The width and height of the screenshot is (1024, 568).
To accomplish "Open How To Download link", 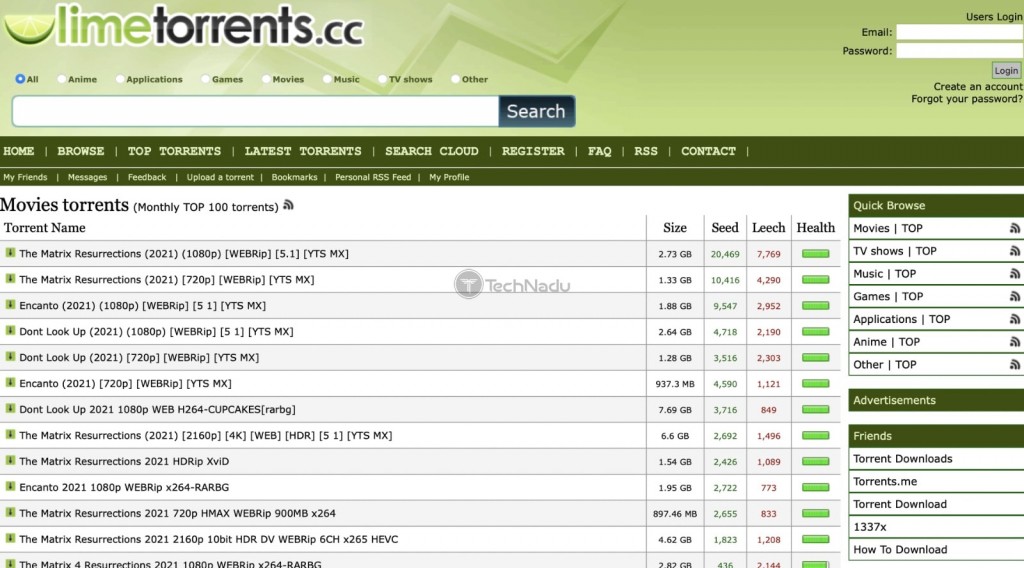I will pos(900,550).
